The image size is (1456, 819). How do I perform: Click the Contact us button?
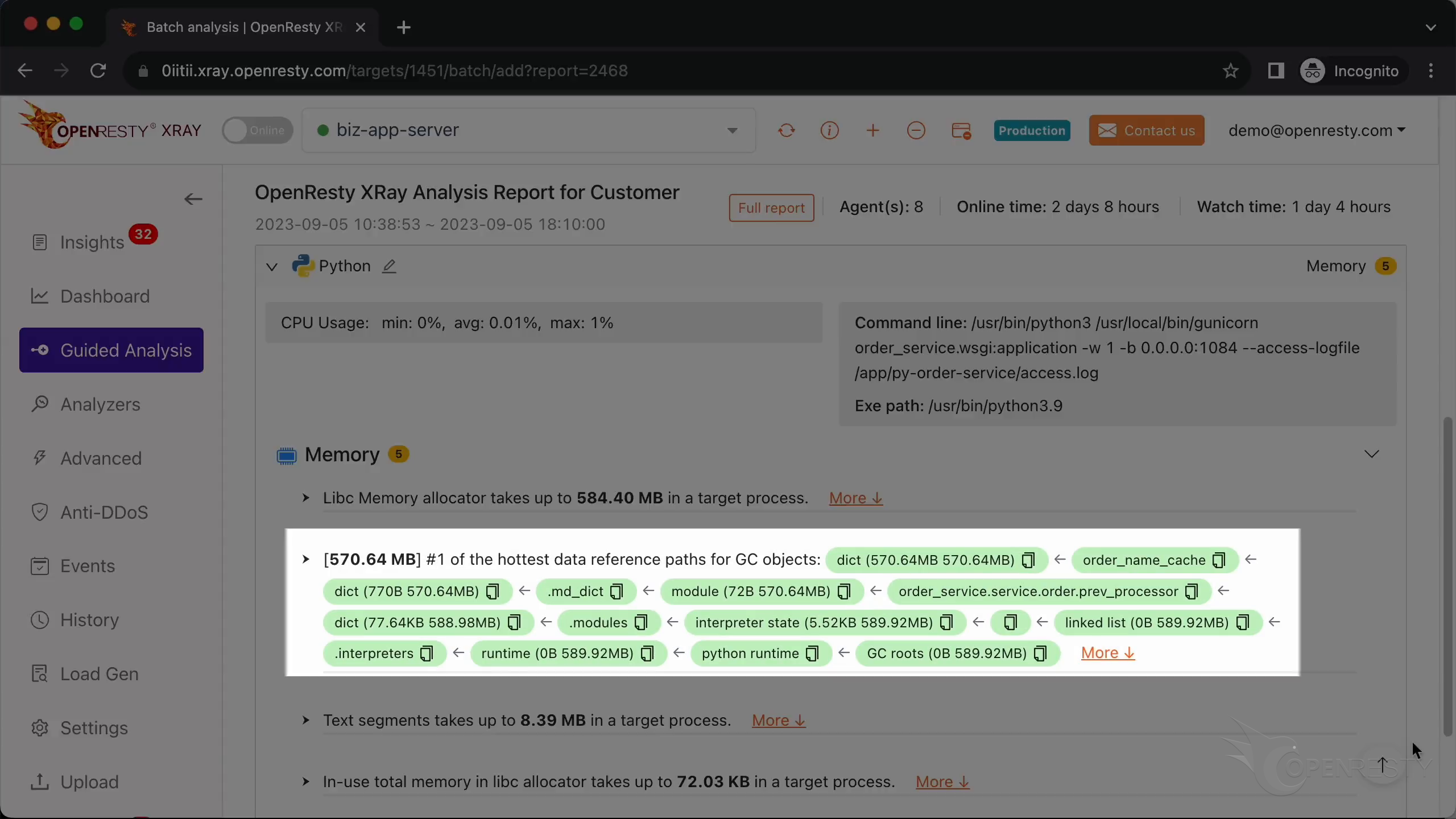coord(1147,130)
